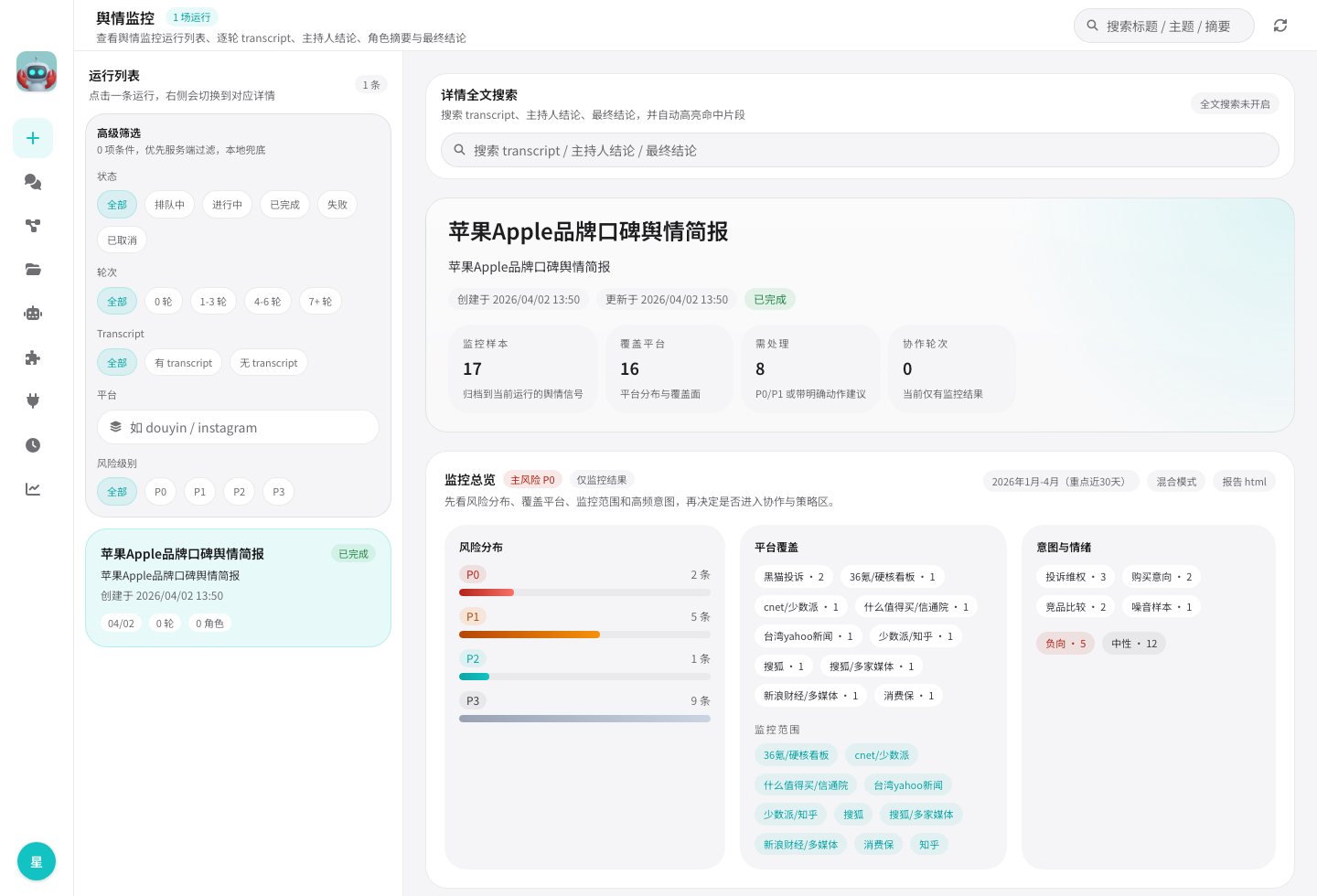This screenshot has height=896, width=1317.
Task: Open the clock schedule icon in the sidebar
Action: (x=33, y=445)
